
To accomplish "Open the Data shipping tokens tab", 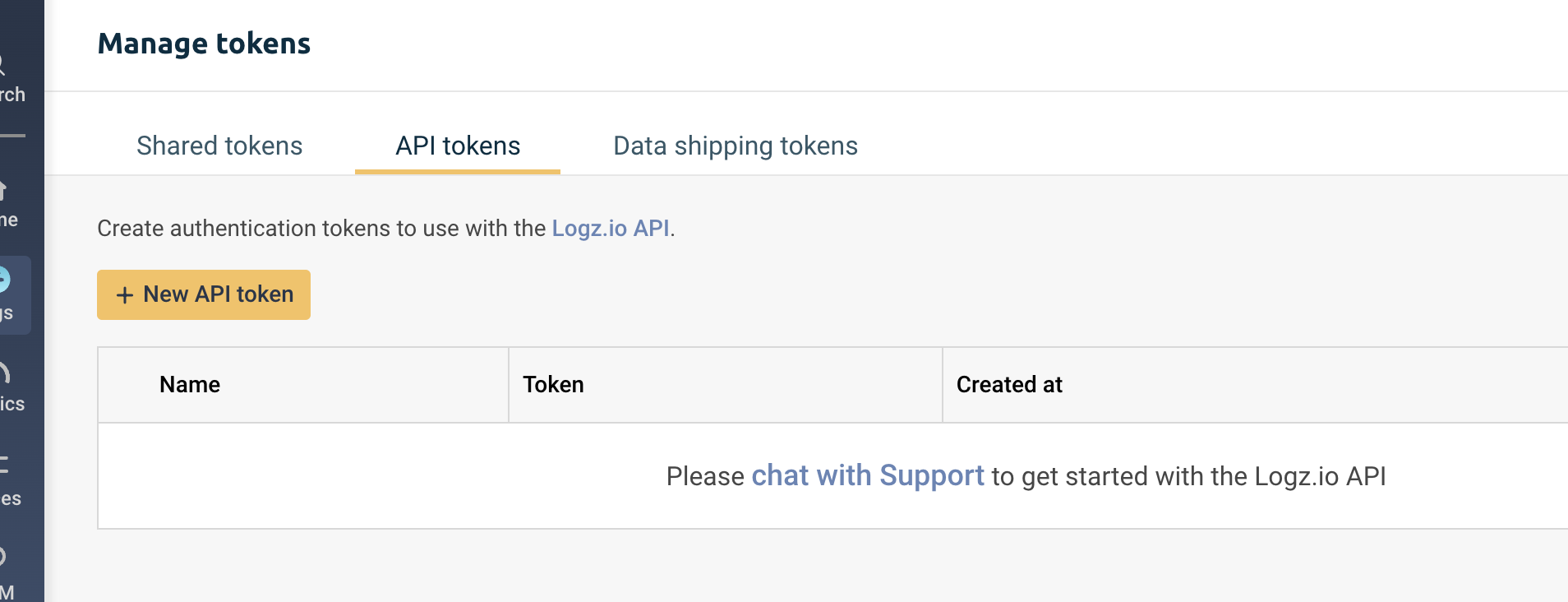I will point(736,146).
